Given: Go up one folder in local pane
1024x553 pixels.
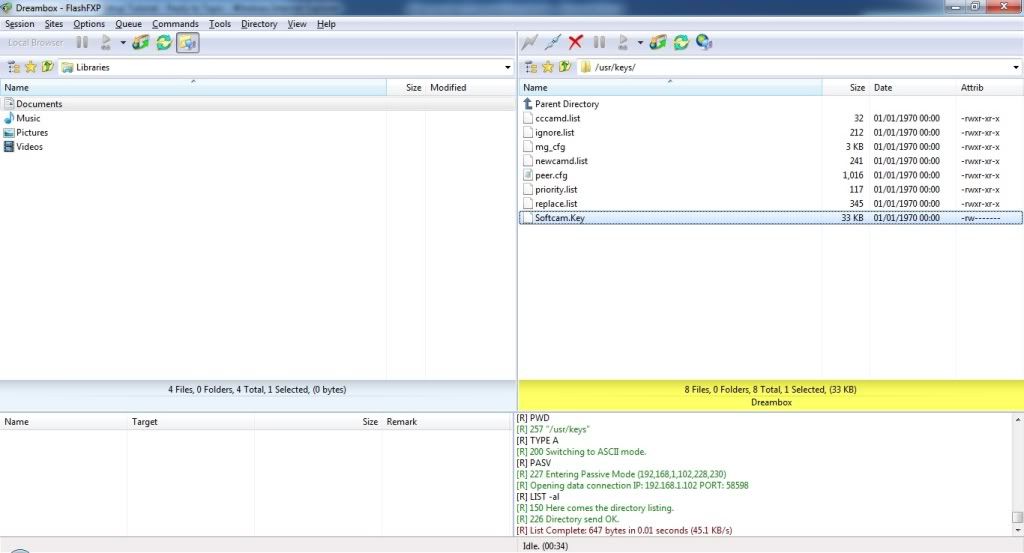Looking at the screenshot, I should point(47,67).
